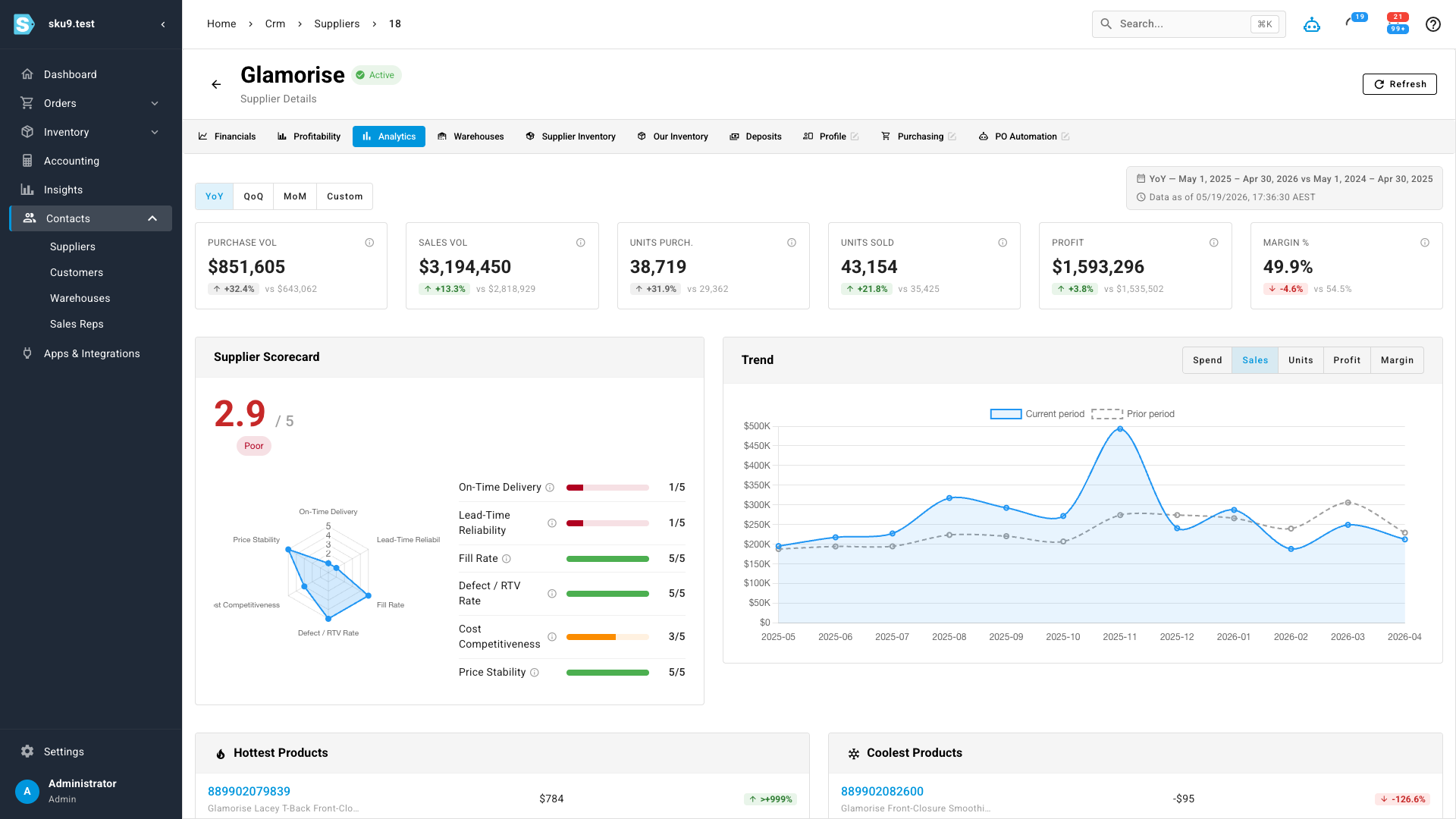This screenshot has height=819, width=1456.
Task: Open the Our Inventory tab
Action: pos(673,136)
